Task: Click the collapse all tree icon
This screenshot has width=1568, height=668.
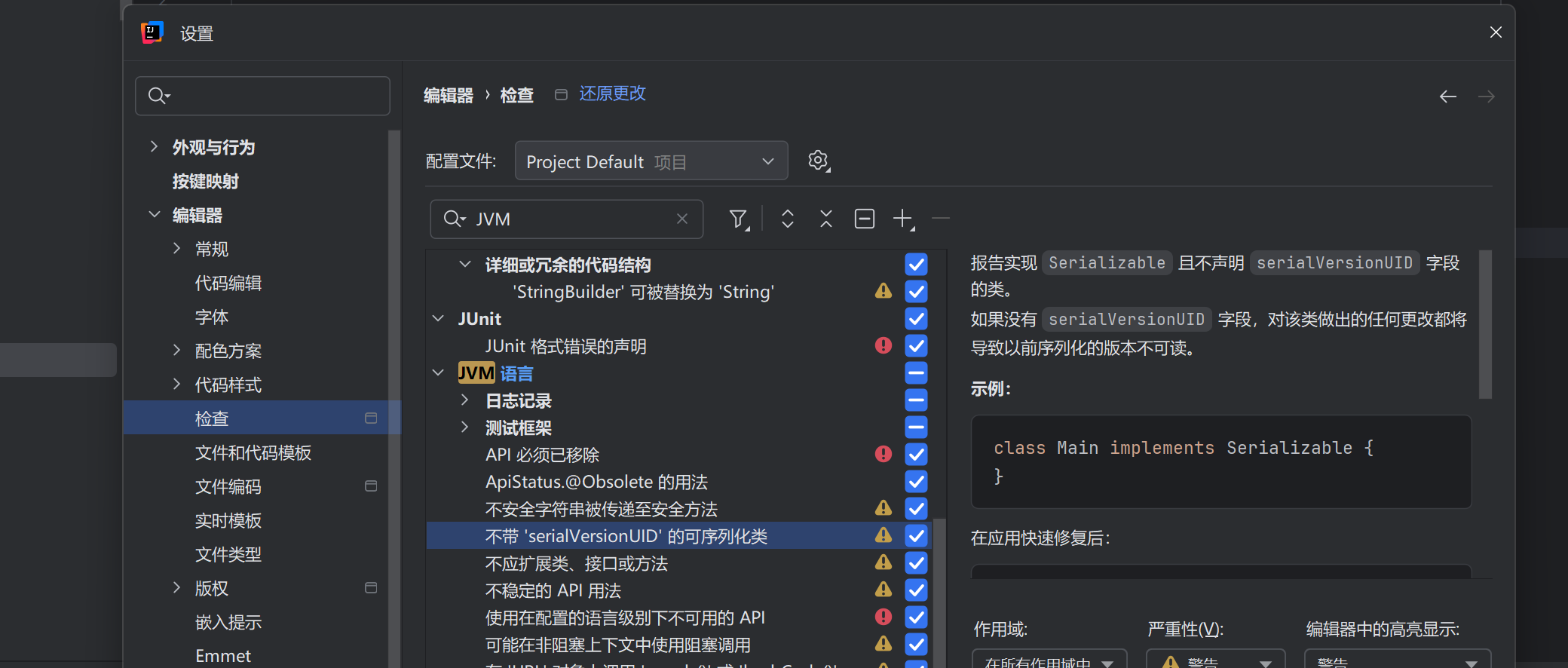Action: pyautogui.click(x=825, y=219)
